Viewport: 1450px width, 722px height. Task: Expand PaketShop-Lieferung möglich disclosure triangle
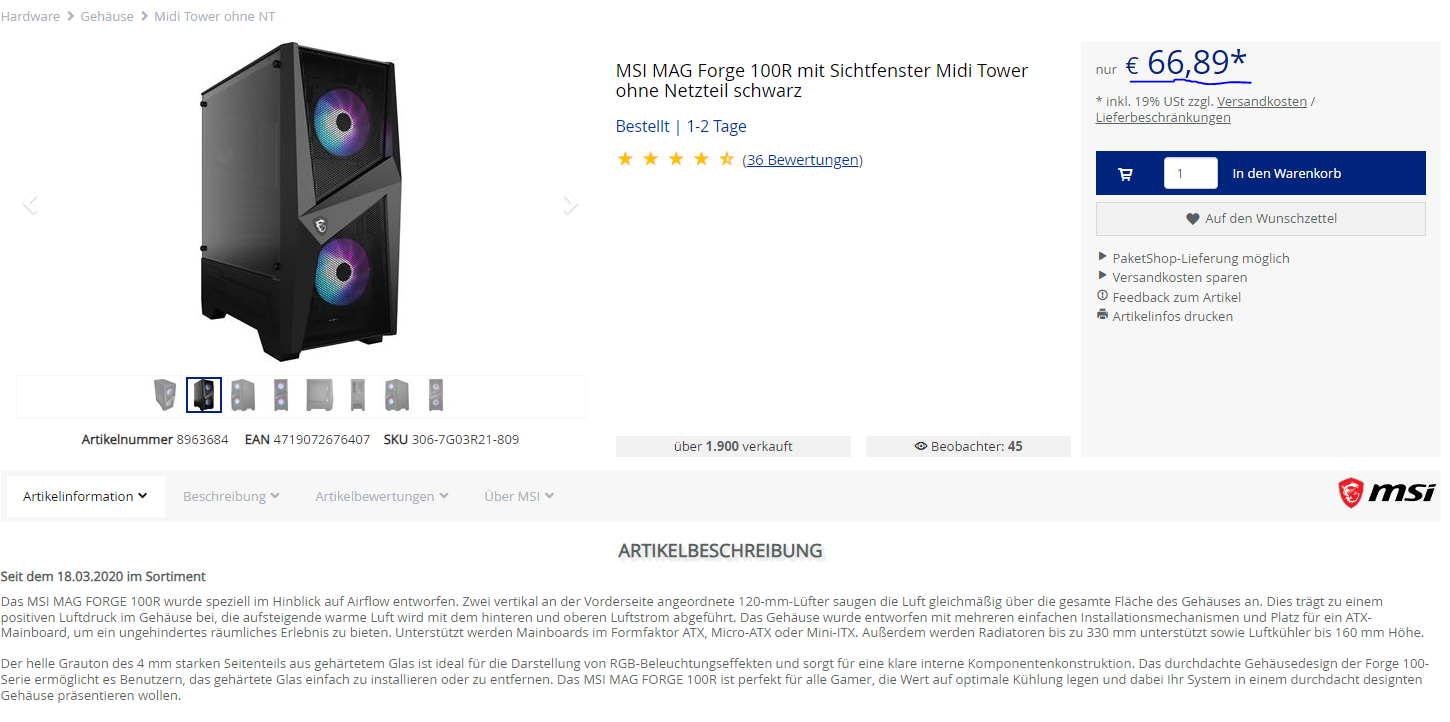point(1103,257)
